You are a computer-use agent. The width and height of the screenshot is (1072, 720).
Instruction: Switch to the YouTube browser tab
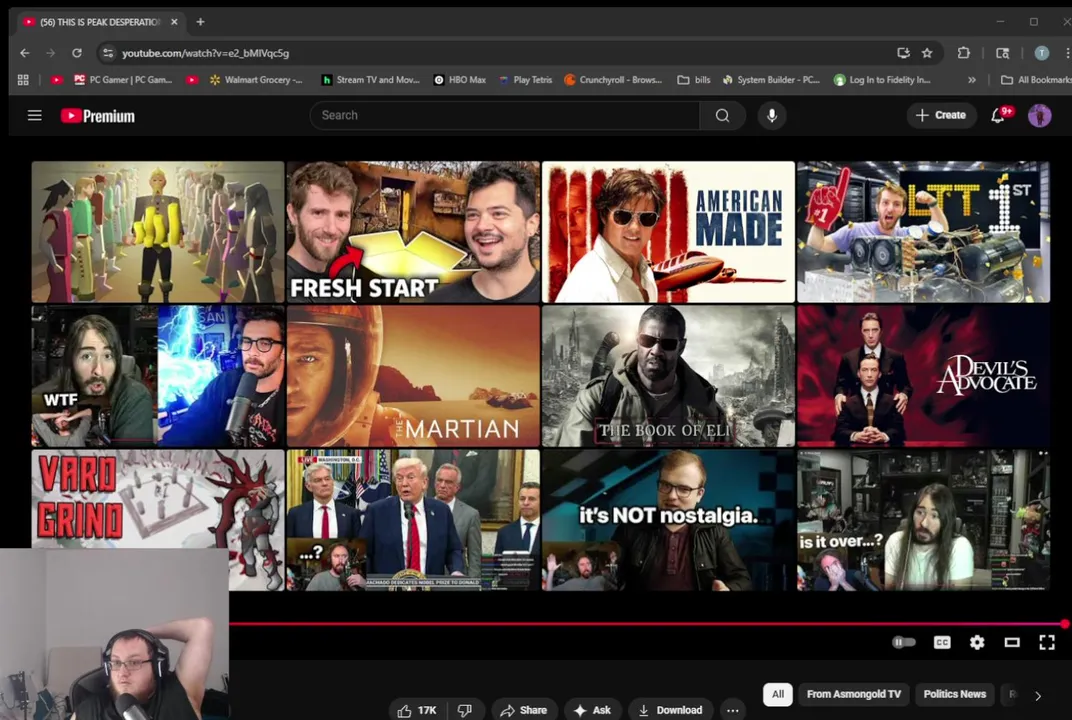(100, 22)
